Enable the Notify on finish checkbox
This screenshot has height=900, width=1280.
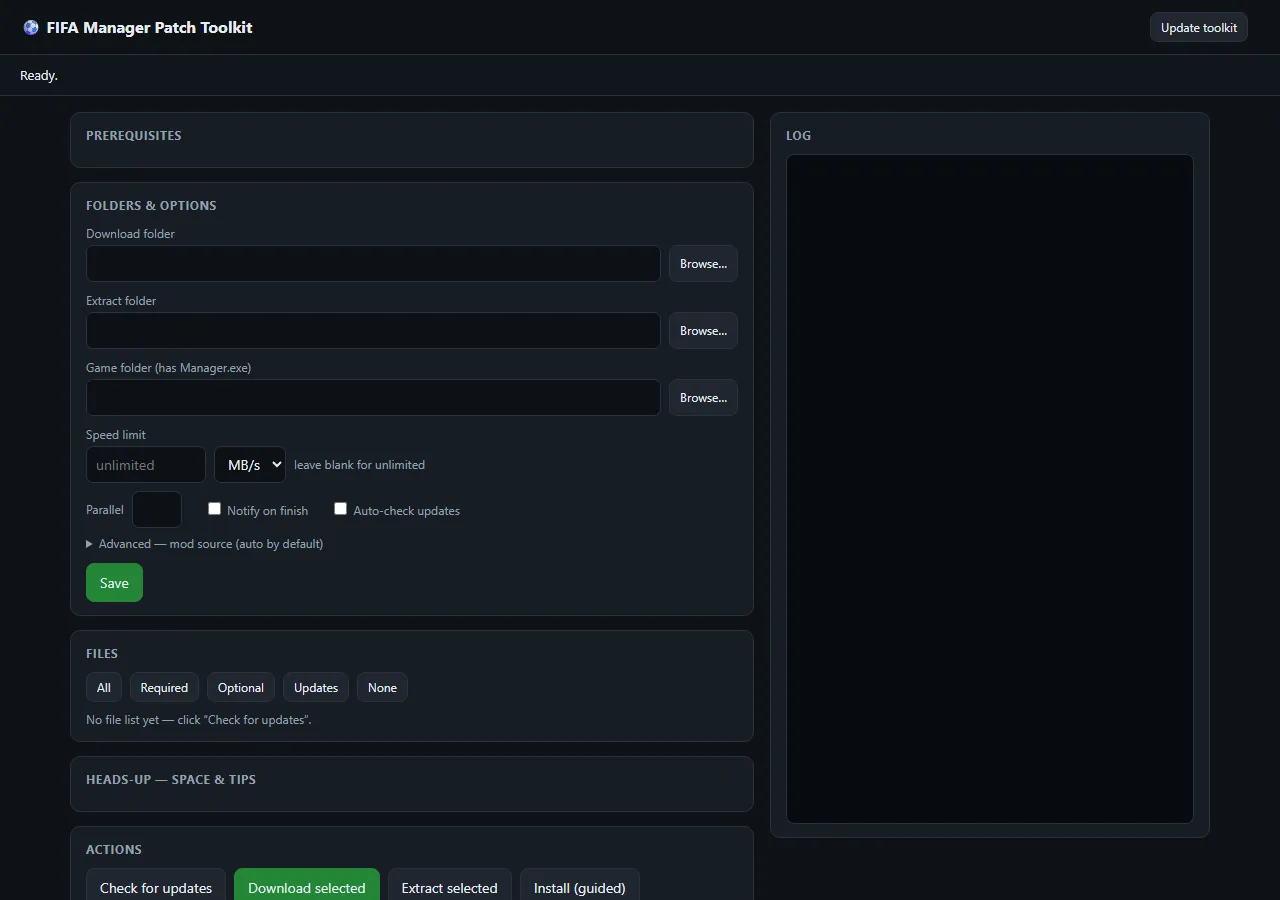pyautogui.click(x=214, y=509)
